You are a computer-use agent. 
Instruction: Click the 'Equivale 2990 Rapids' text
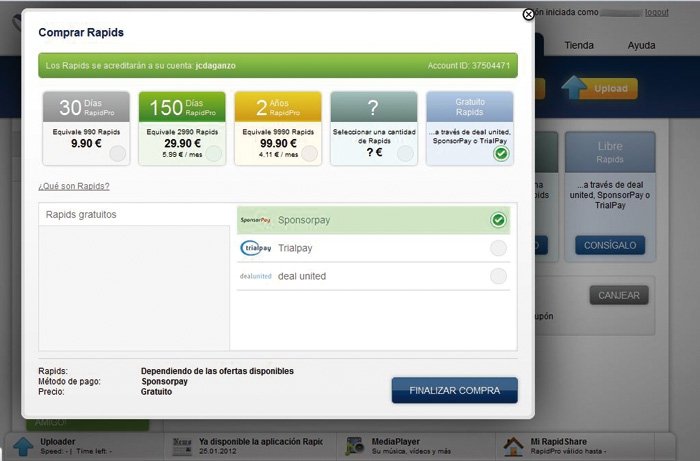[182, 132]
